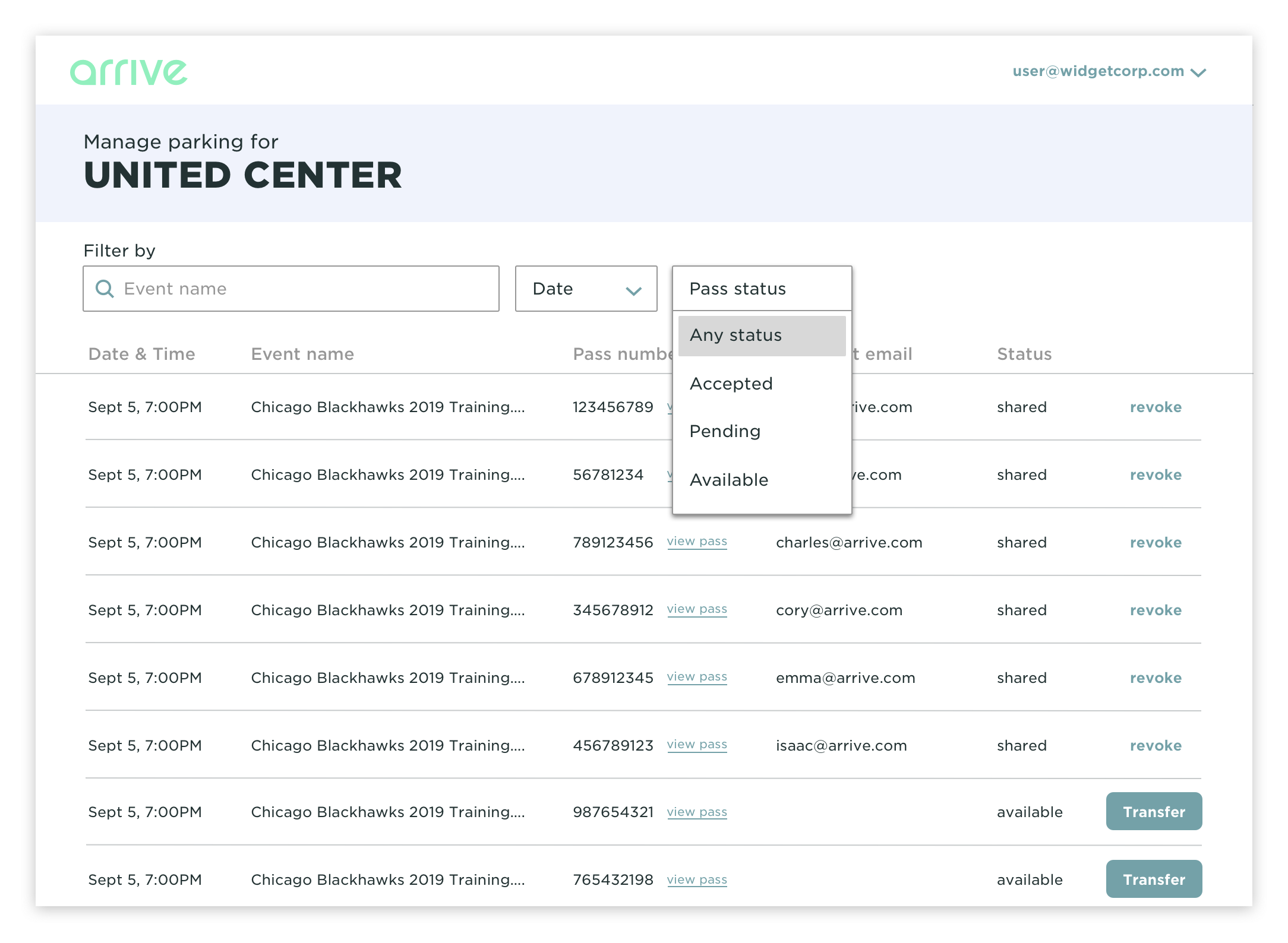Revoke pass for cory@arrive.com
This screenshot has height=943, width=1288.
point(1156,610)
